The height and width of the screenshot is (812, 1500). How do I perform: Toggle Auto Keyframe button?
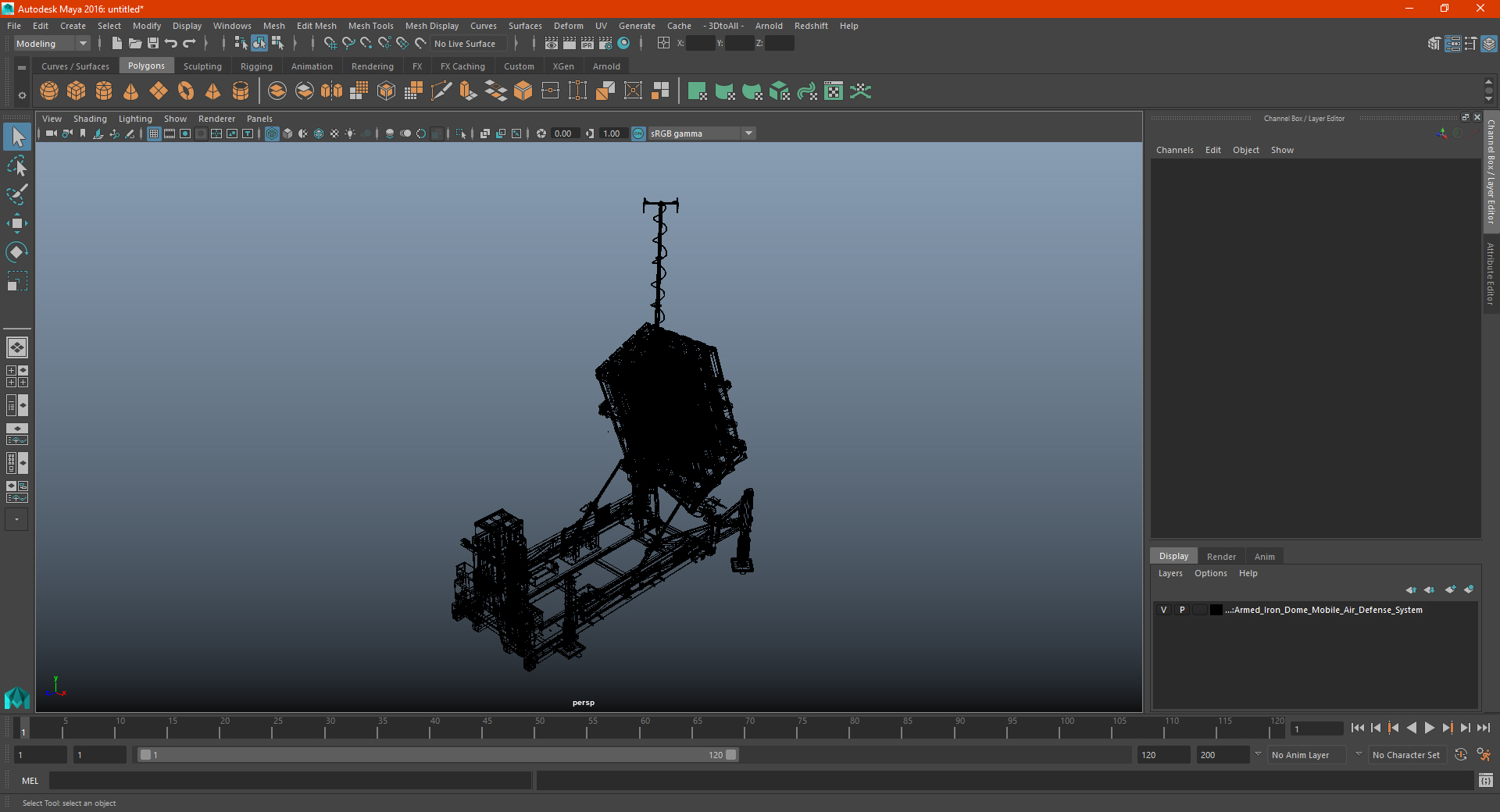click(1460, 755)
